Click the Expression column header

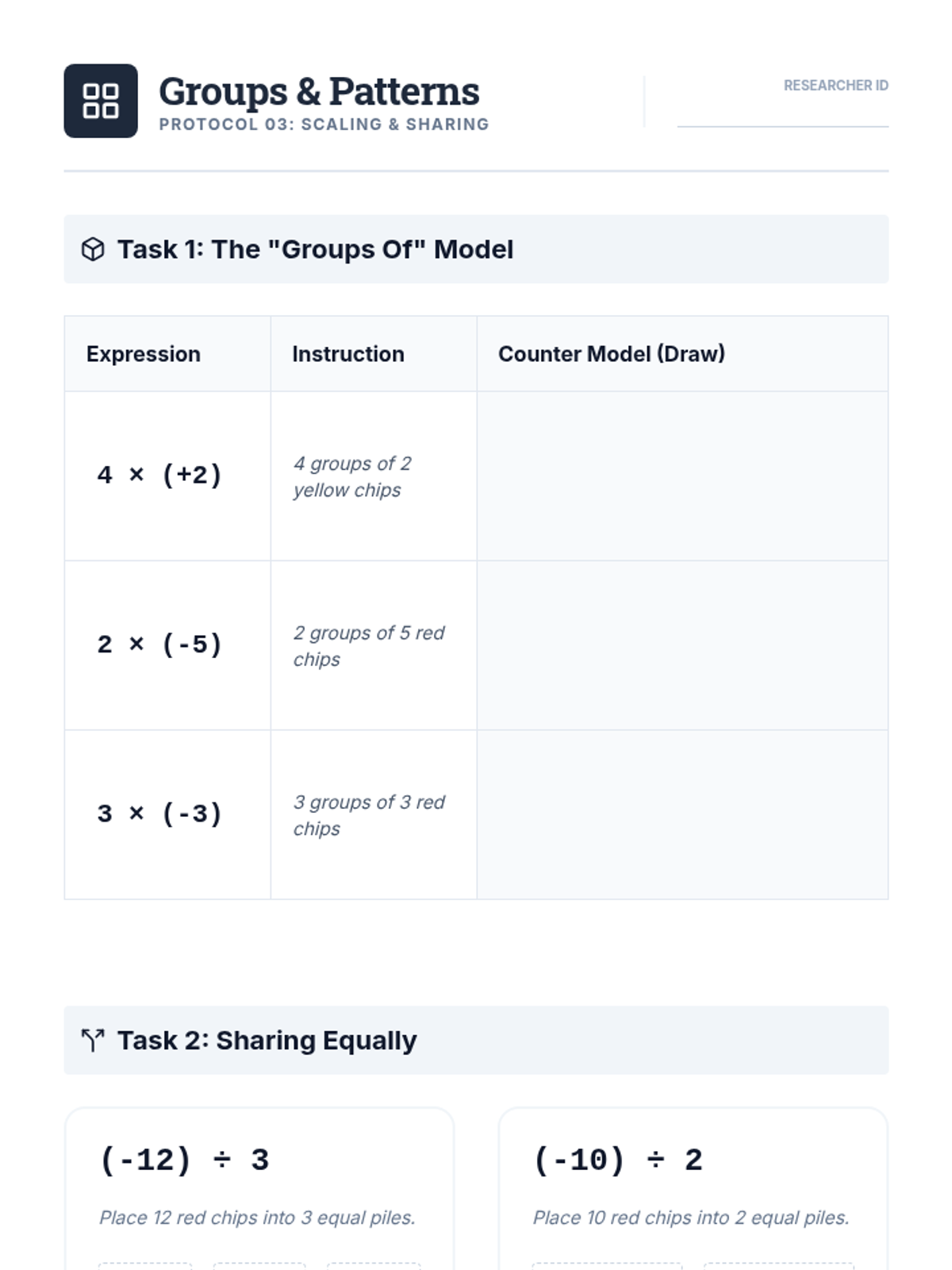(x=144, y=354)
